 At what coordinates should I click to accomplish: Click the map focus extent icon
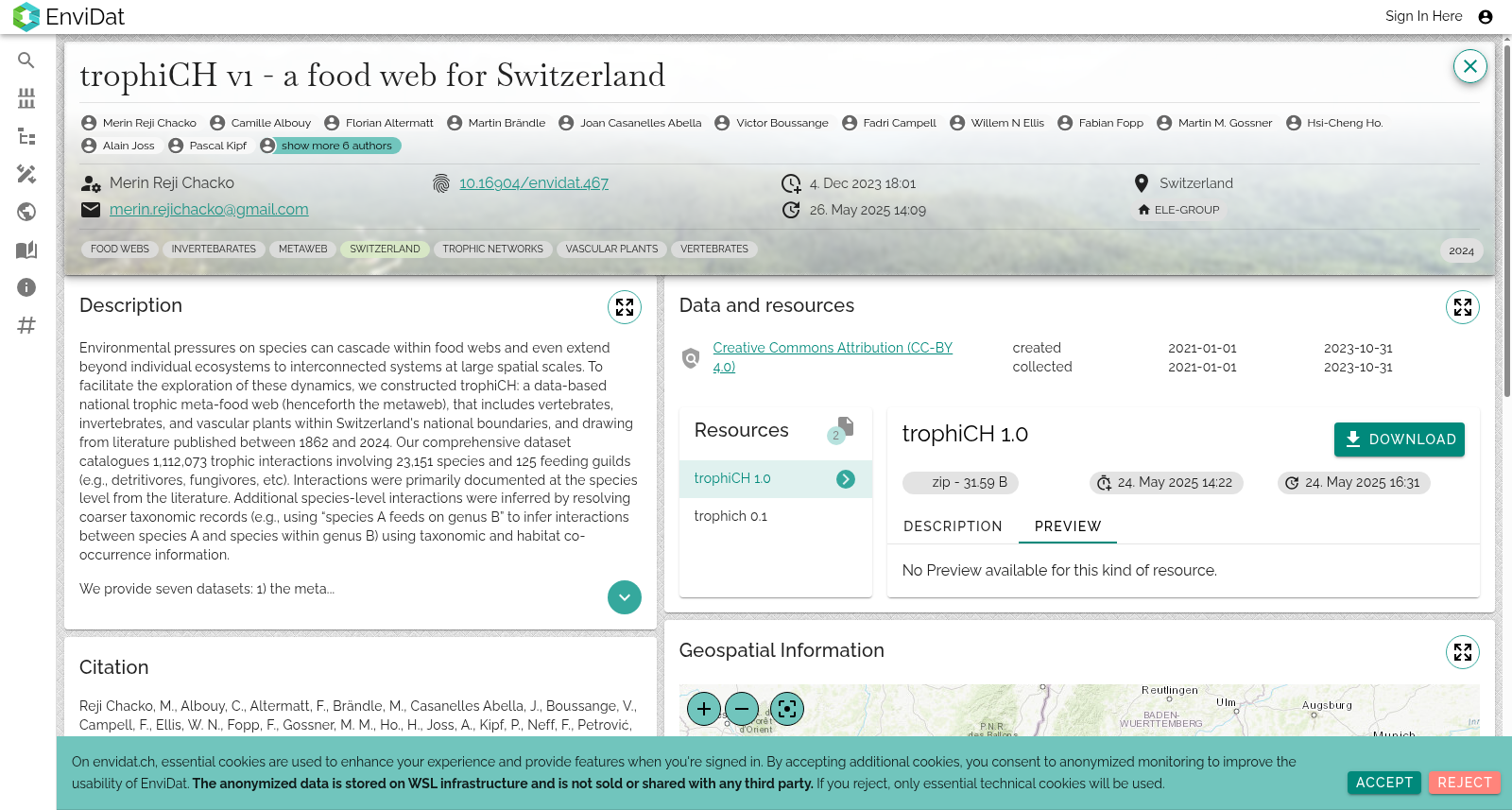click(x=787, y=708)
